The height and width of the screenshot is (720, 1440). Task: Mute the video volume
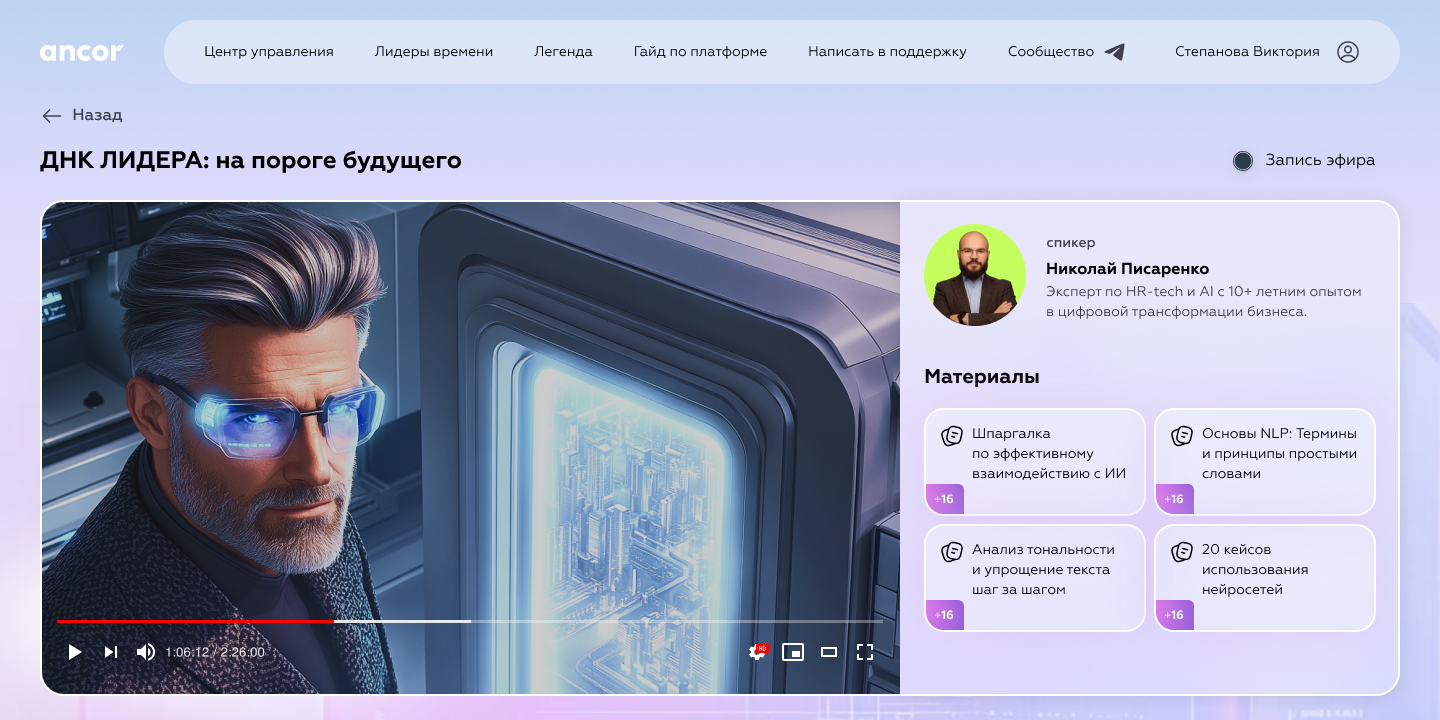click(146, 652)
